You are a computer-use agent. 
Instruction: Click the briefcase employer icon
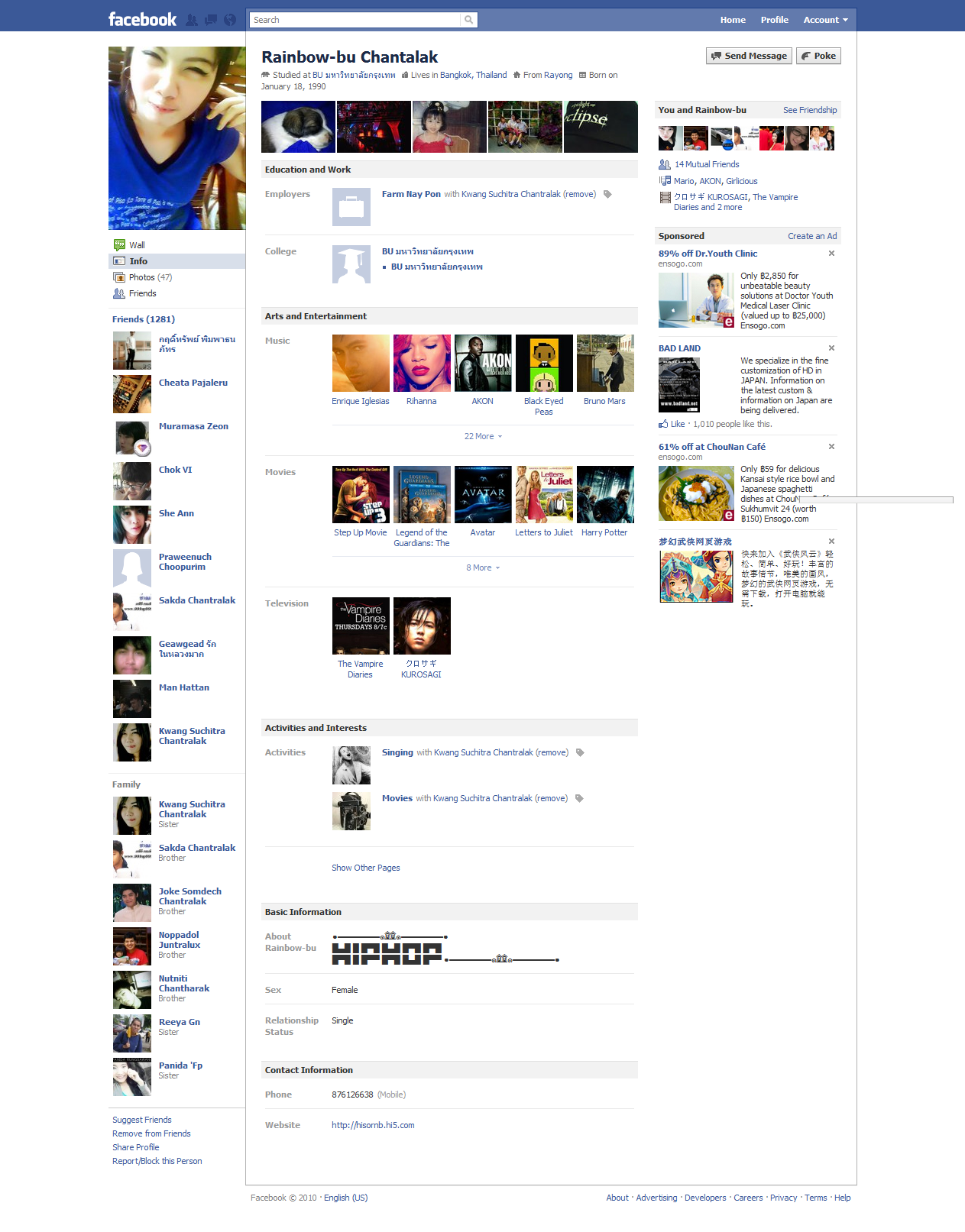tap(351, 207)
